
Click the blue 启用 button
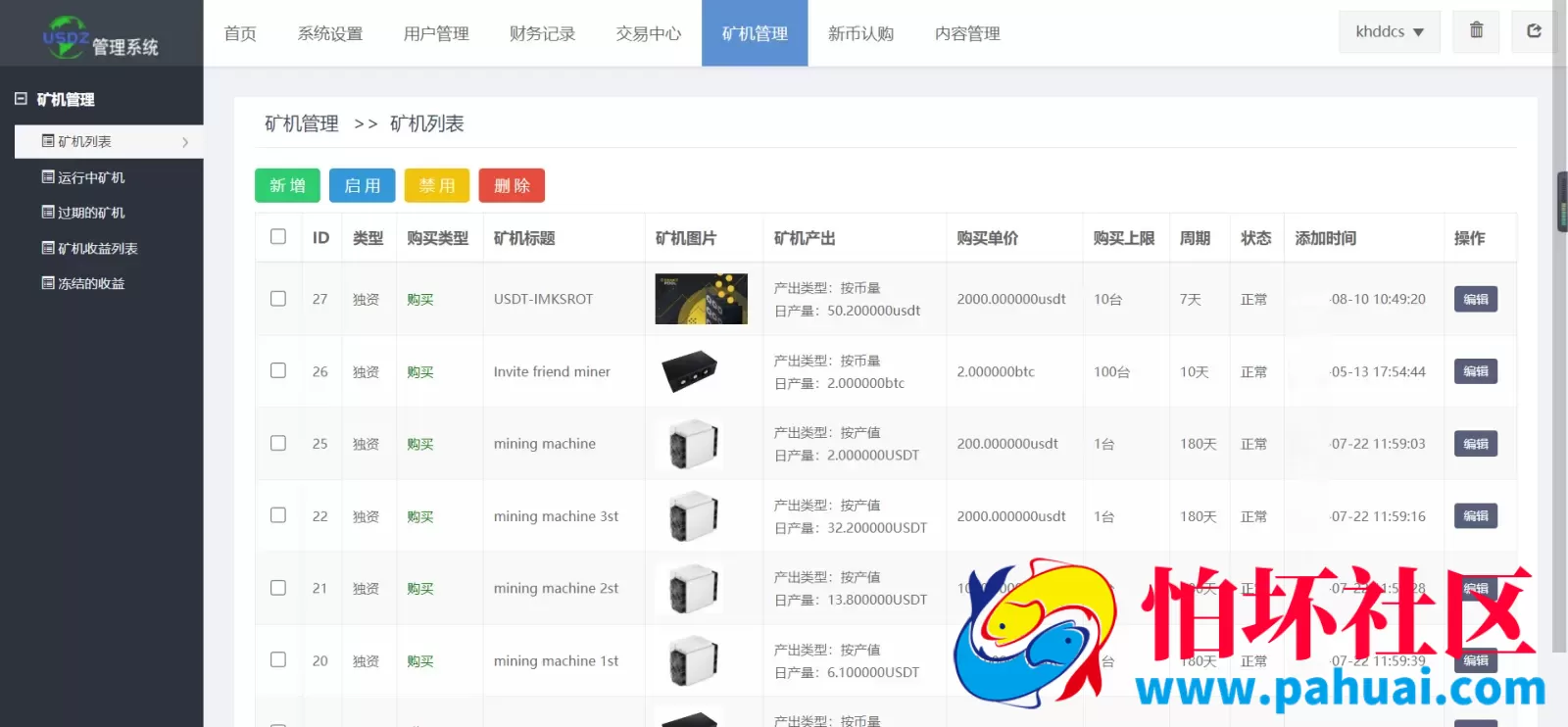pyautogui.click(x=363, y=185)
